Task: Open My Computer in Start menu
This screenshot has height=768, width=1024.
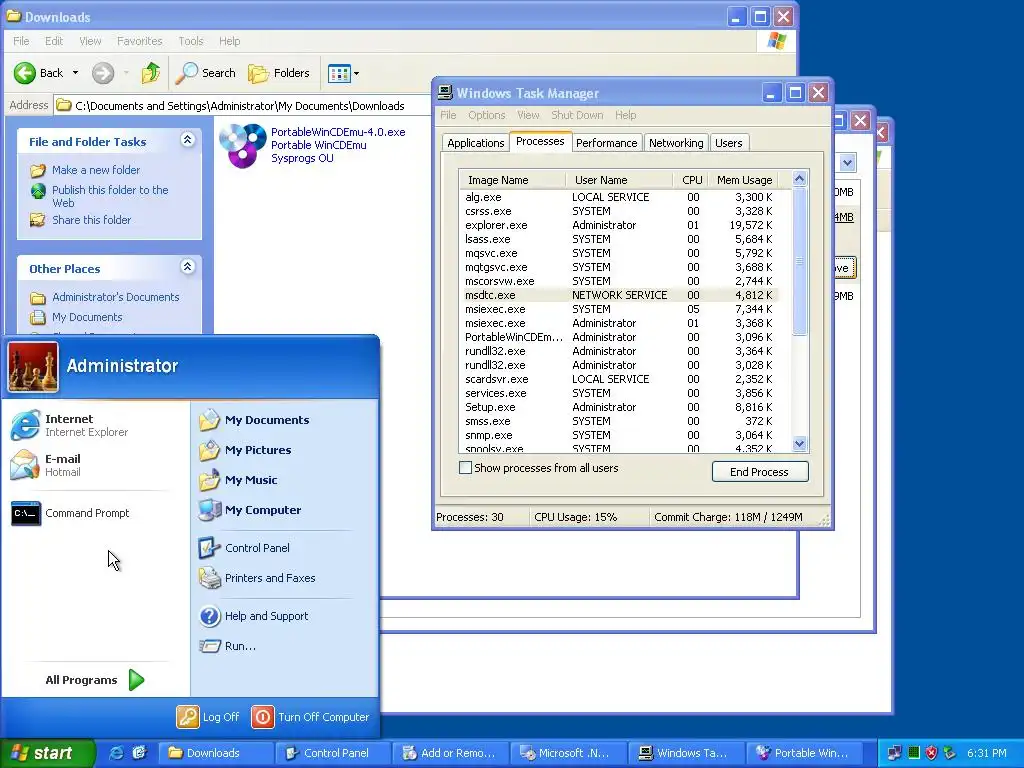Action: click(x=250, y=510)
